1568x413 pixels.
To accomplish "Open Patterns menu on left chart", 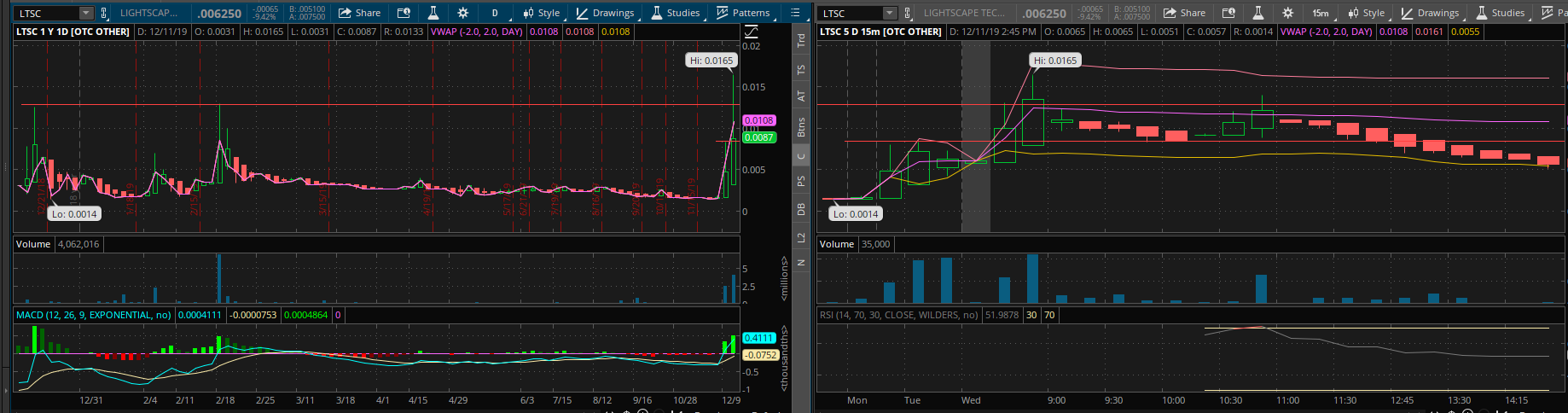I will pyautogui.click(x=742, y=13).
